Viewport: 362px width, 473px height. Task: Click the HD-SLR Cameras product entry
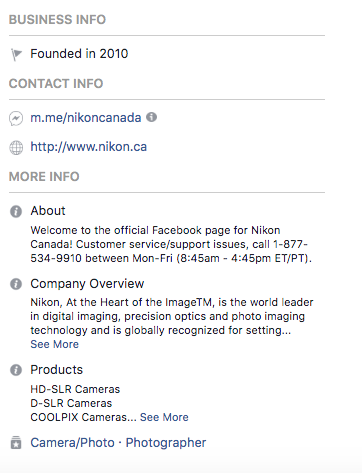point(75,389)
